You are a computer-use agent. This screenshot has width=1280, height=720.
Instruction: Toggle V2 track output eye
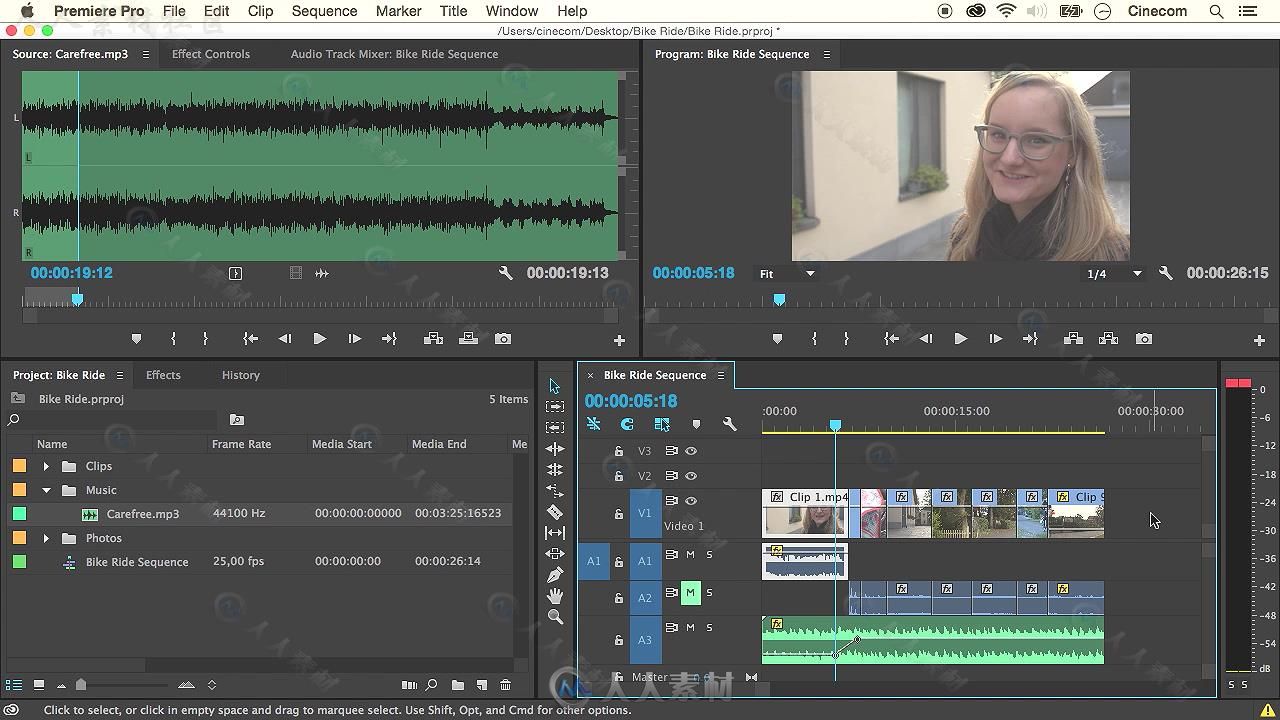tap(691, 476)
